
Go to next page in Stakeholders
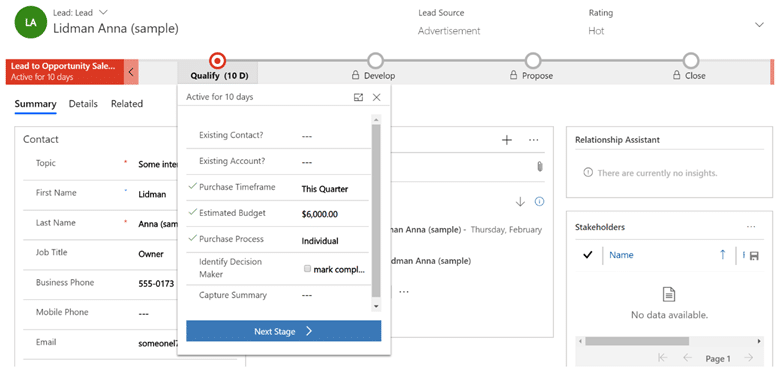coord(748,358)
